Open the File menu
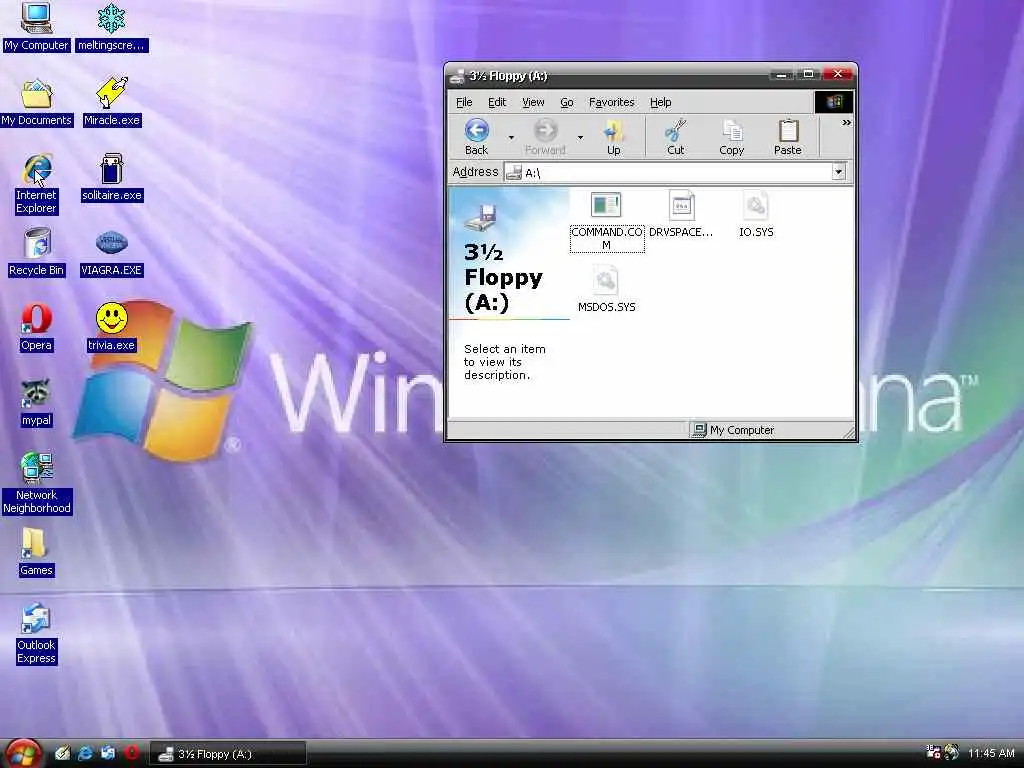The height and width of the screenshot is (768, 1024). [464, 103]
